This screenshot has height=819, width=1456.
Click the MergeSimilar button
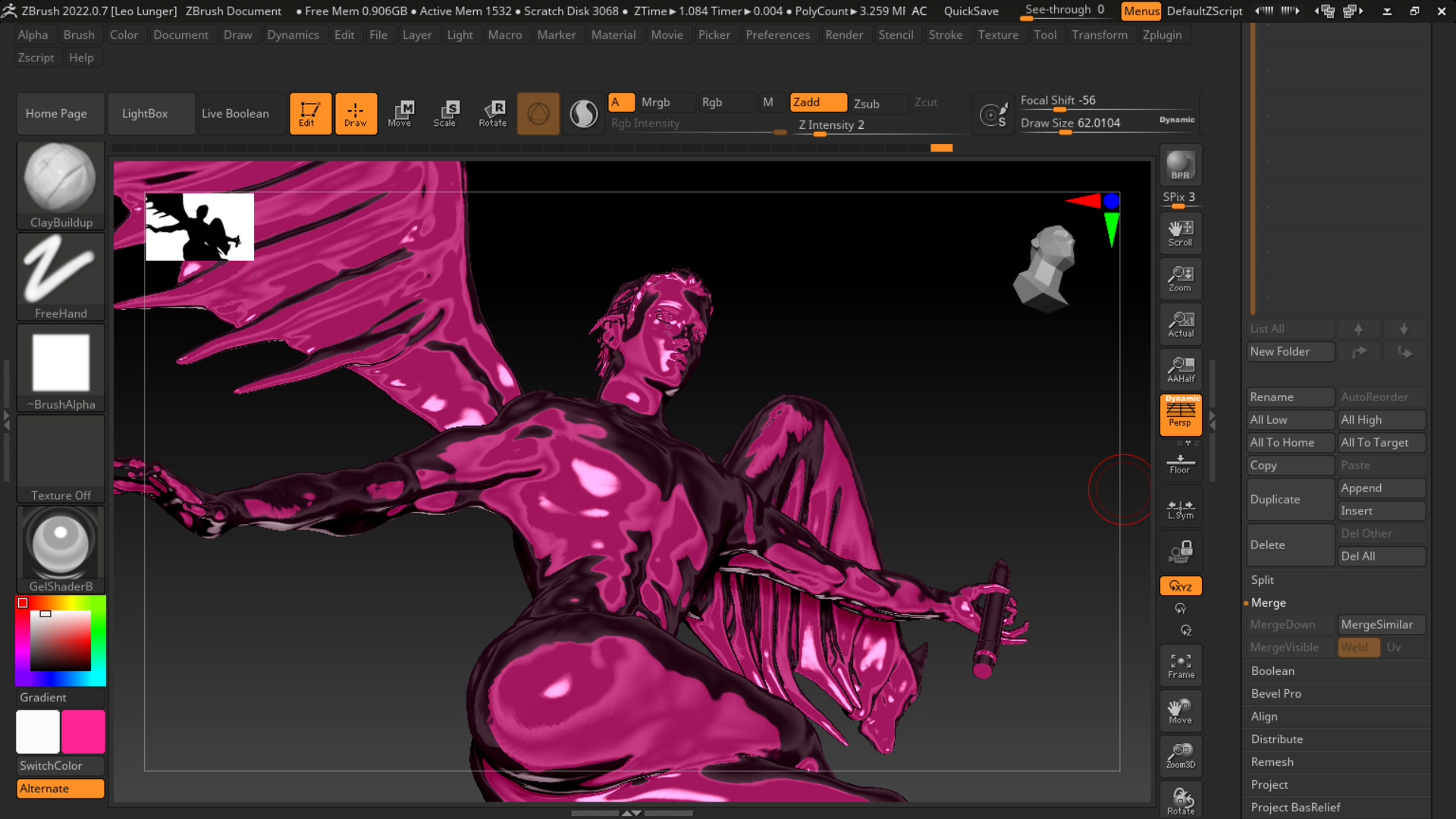coord(1380,624)
